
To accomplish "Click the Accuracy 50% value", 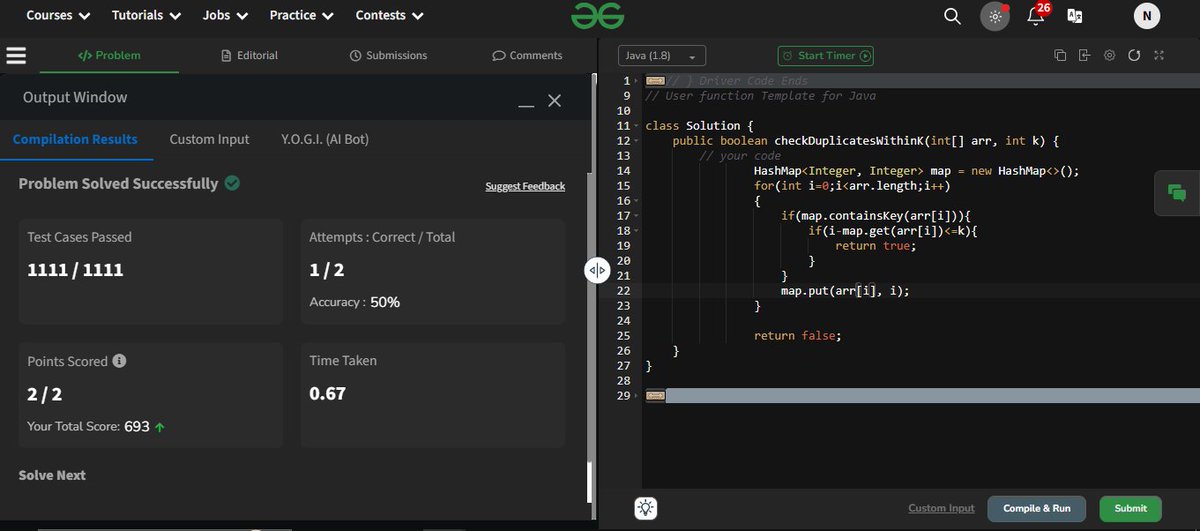I will [385, 301].
